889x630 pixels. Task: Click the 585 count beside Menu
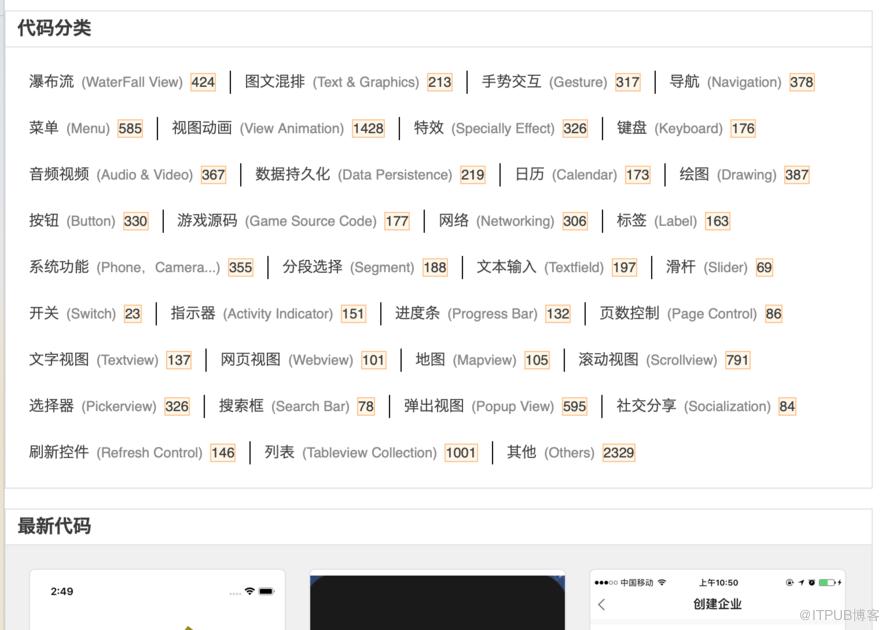(130, 129)
